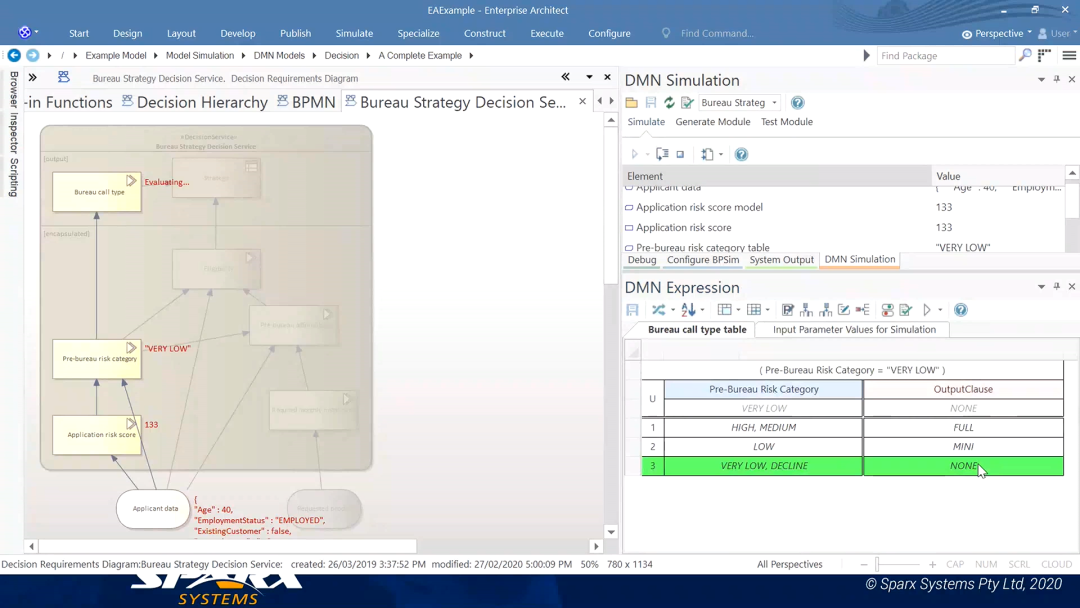Switch to the BPMN diagram tab
Viewport: 1080px width, 608px height.
(x=307, y=102)
